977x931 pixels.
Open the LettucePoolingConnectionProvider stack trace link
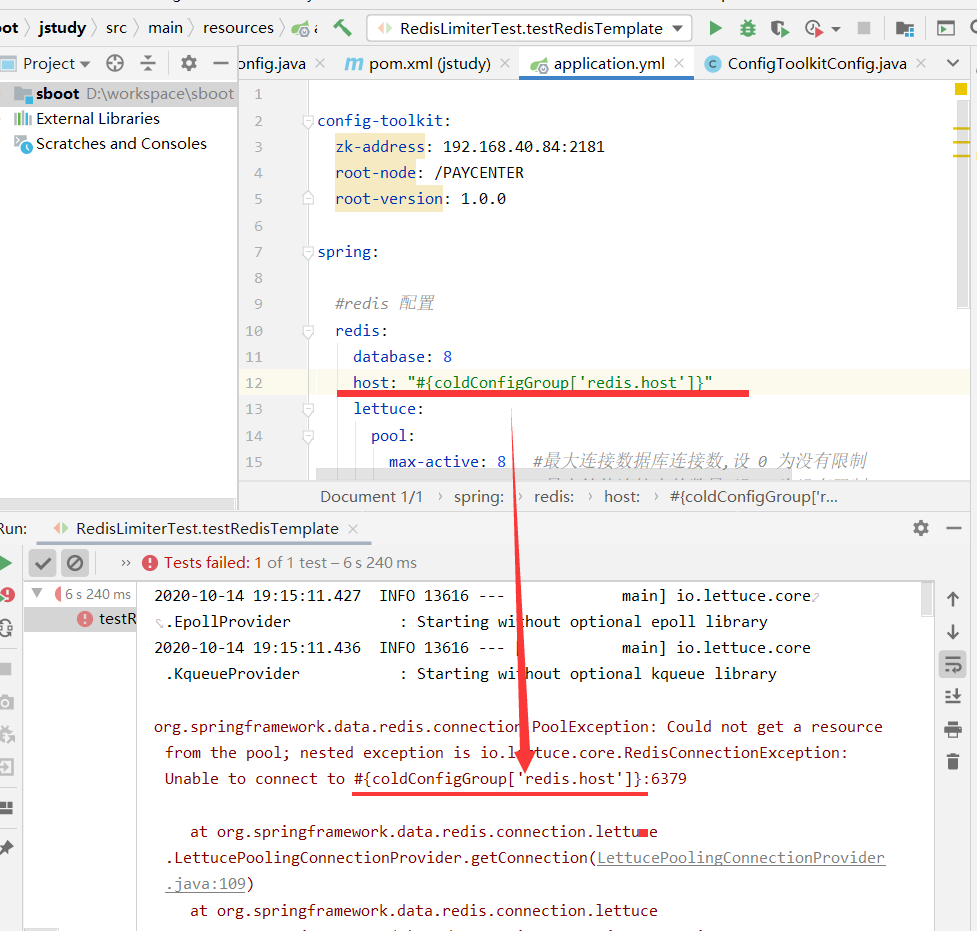click(741, 858)
